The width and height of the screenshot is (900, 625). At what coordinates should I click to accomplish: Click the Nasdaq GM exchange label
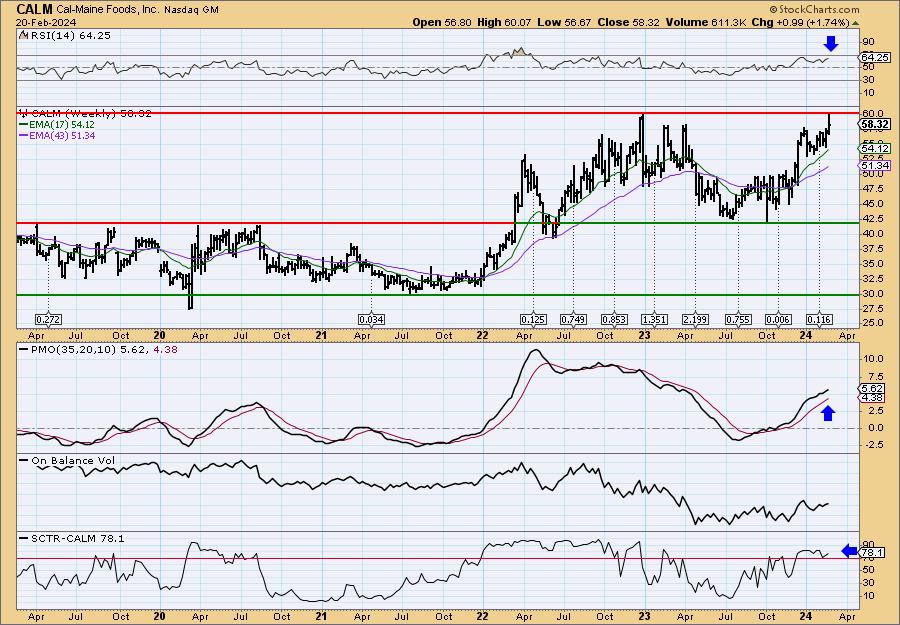point(191,10)
